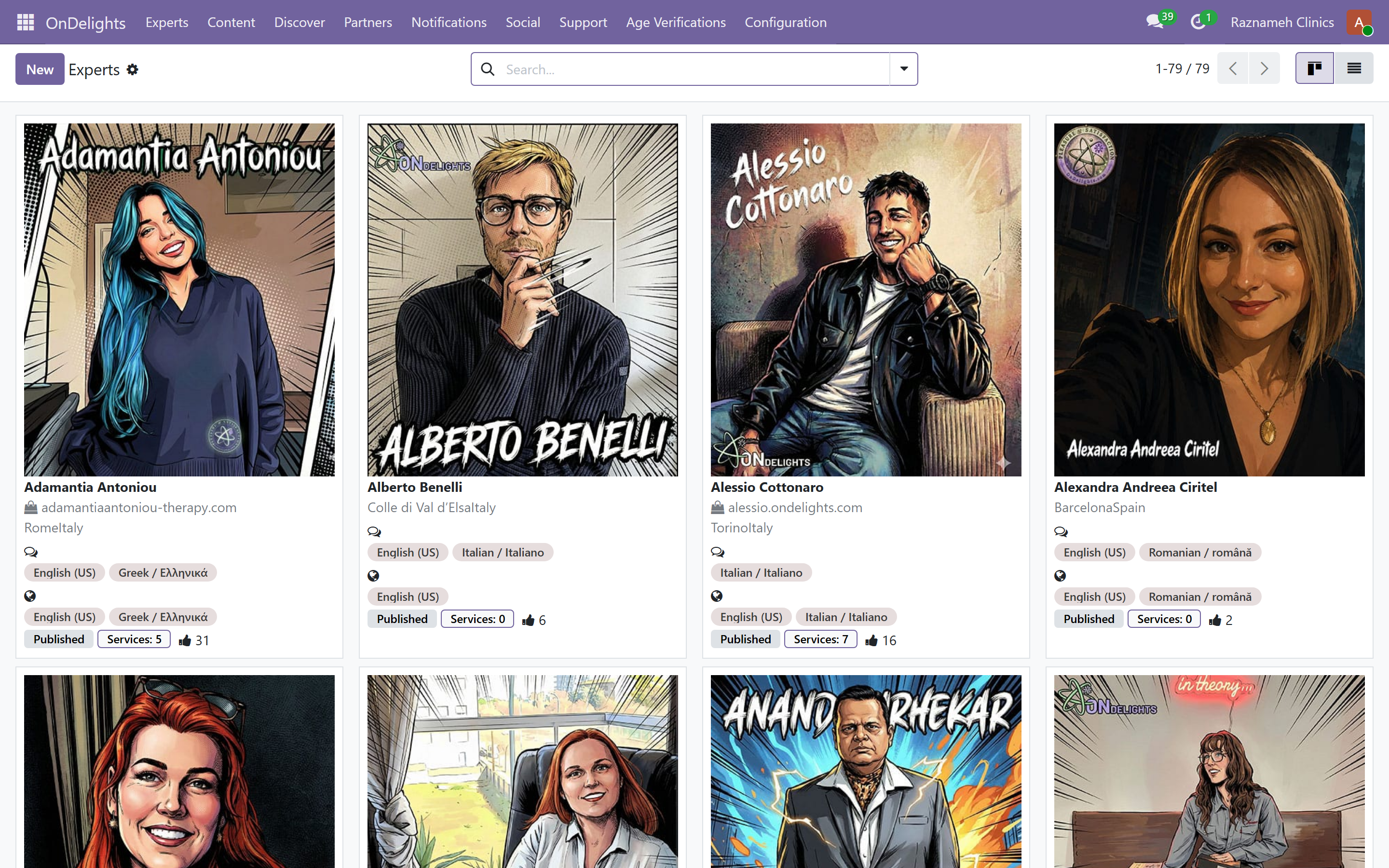This screenshot has height=868, width=1389.
Task: Open Alexandra Andreea Ciritel's portrait thumbnail
Action: (1210, 299)
